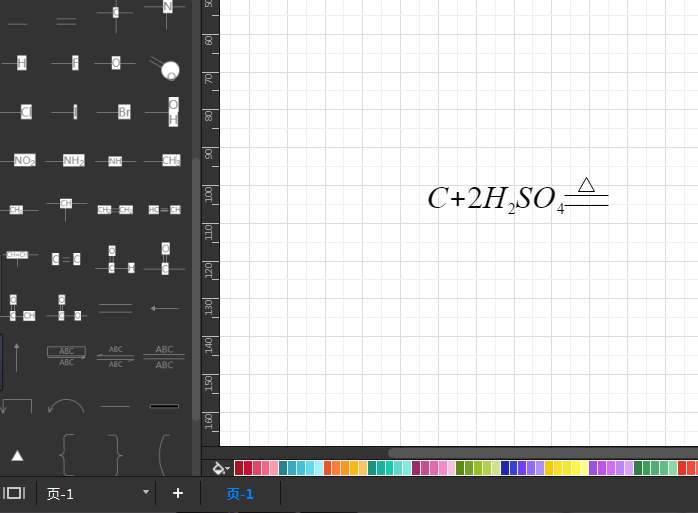This screenshot has width=698, height=513.
Task: Click the canvas horizontal scrollbar
Action: 542,453
